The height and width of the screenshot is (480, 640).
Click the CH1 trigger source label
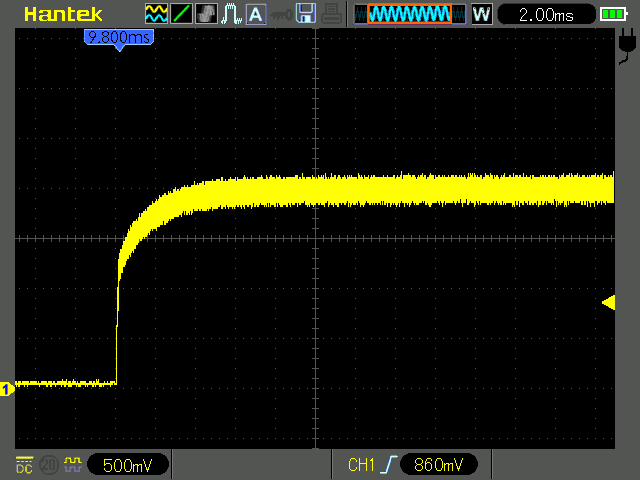(361, 465)
